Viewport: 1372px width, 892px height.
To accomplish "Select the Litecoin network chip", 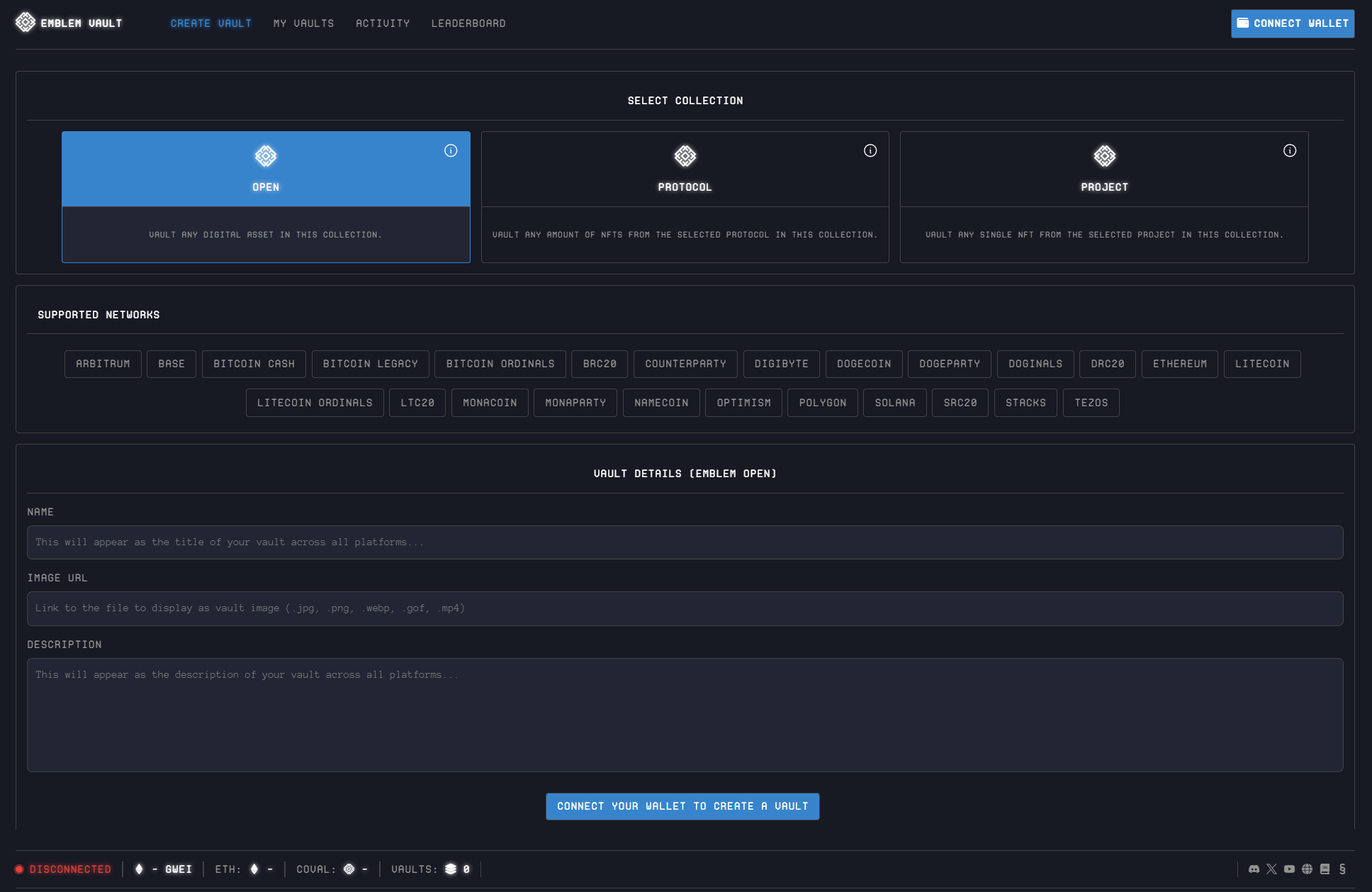I will tap(1262, 364).
